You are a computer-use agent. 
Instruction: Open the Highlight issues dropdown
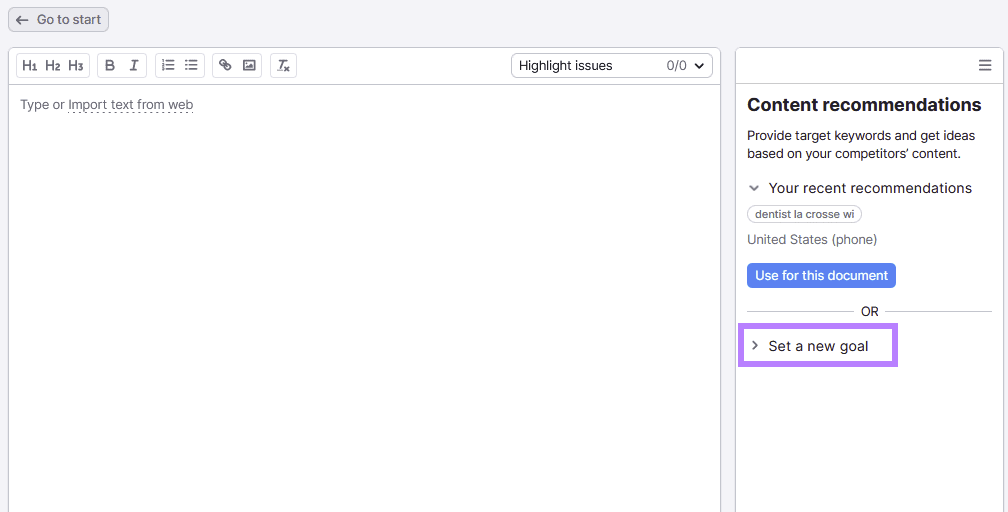point(611,66)
